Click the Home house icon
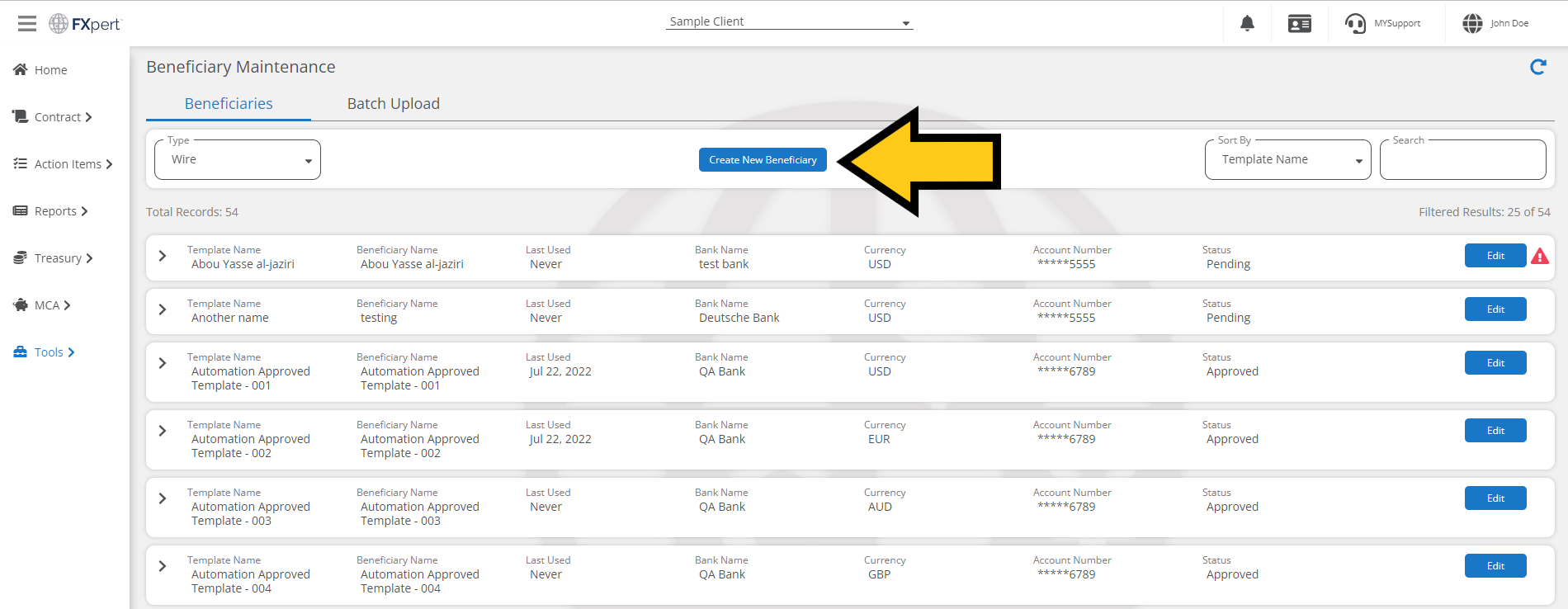The image size is (1568, 609). 21,69
